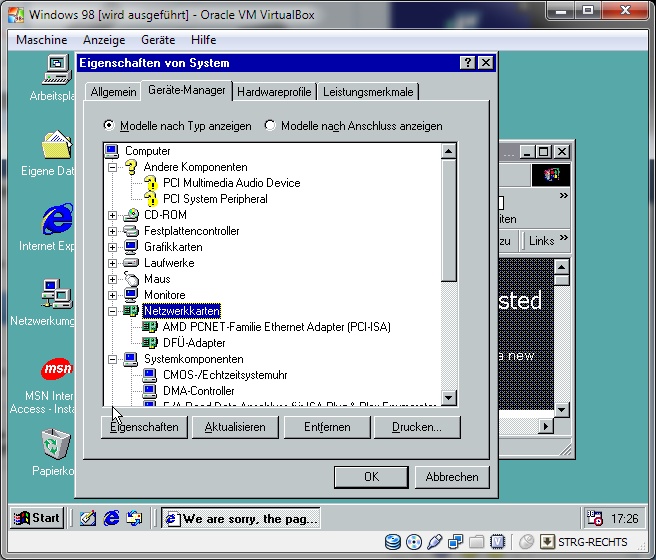Select 'Modelle nach Anschluss anzeigen' radio button
The height and width of the screenshot is (560, 656).
[x=270, y=125]
